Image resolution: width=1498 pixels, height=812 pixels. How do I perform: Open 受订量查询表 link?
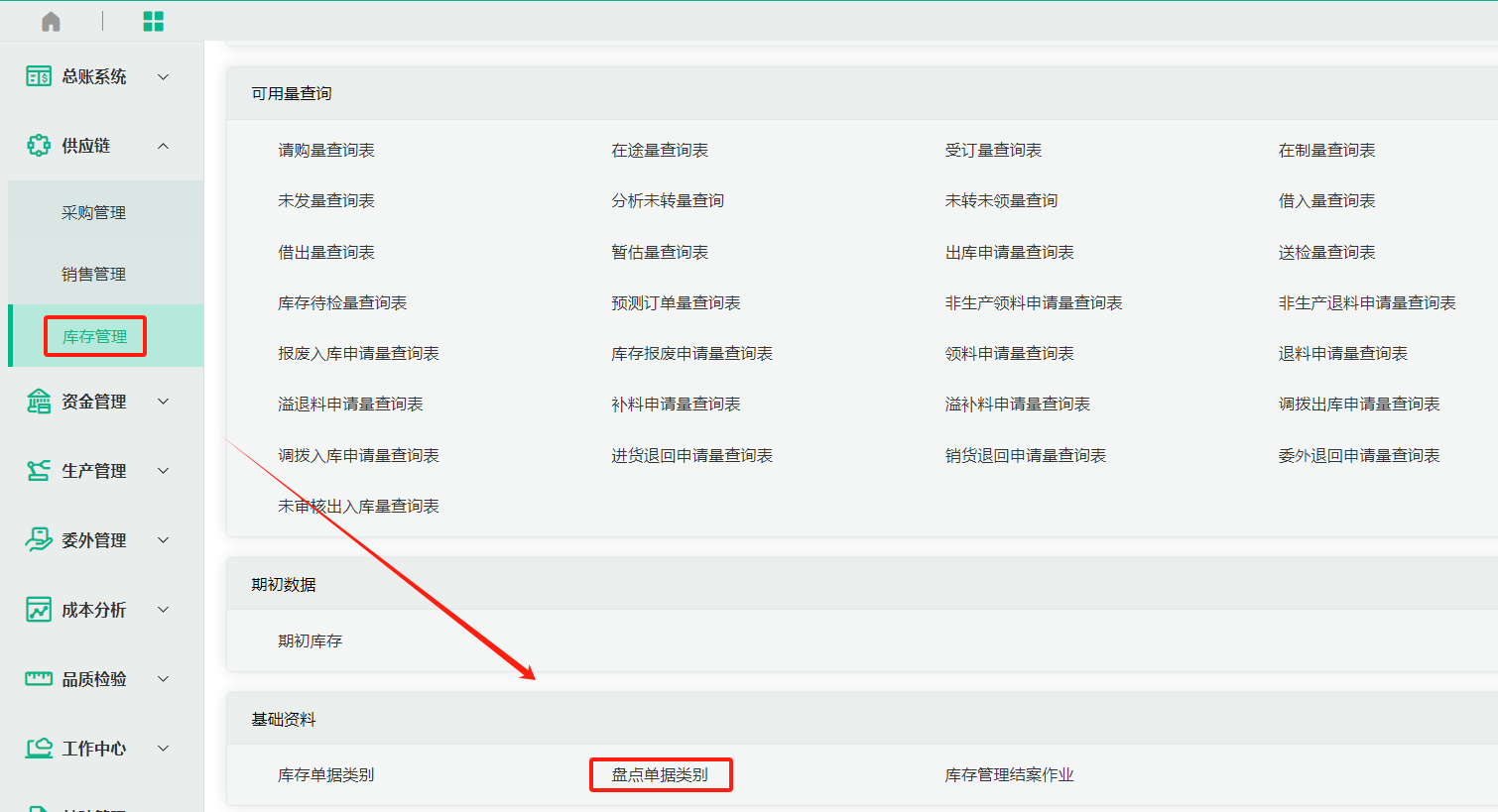coord(993,150)
